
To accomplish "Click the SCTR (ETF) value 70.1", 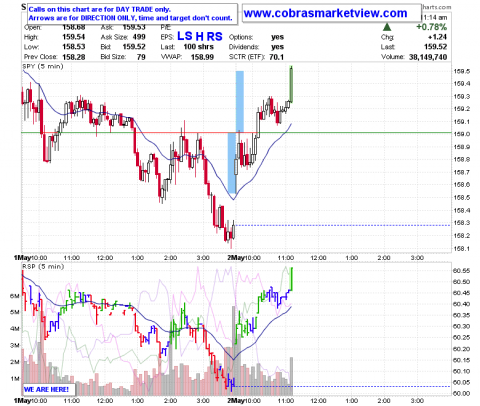I will tap(276, 57).
